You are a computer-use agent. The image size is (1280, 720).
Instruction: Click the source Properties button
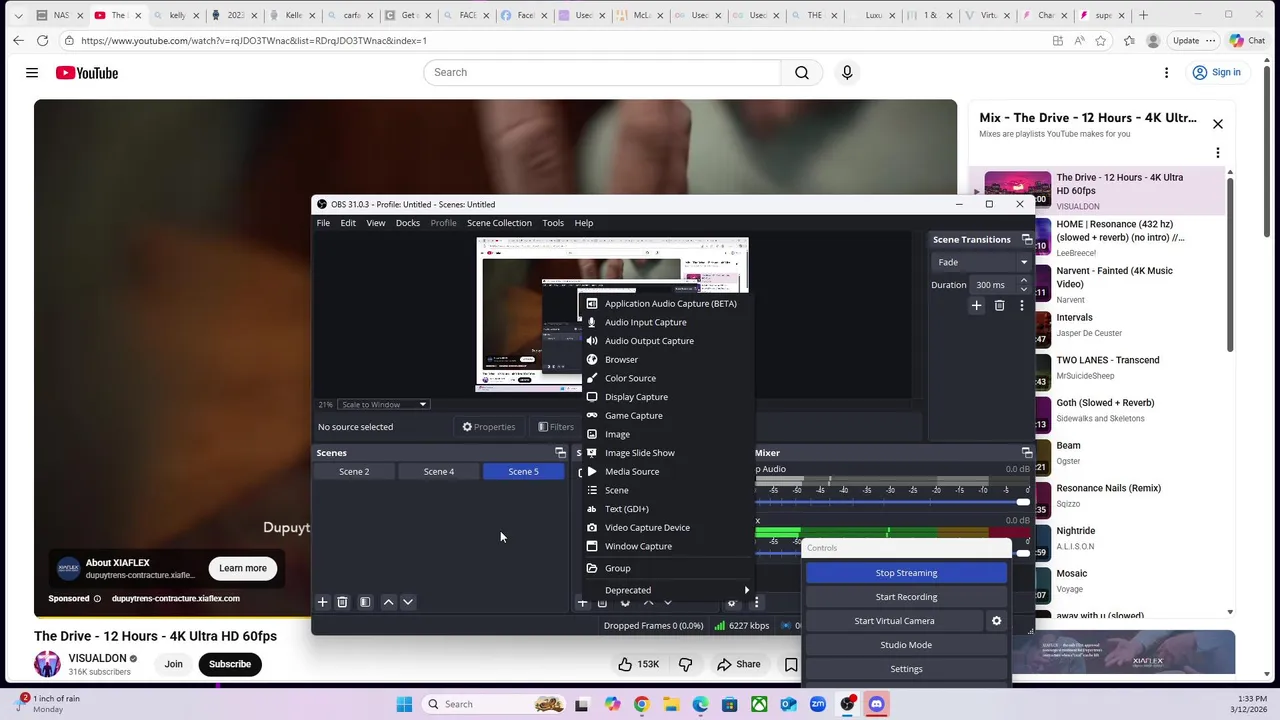488,427
